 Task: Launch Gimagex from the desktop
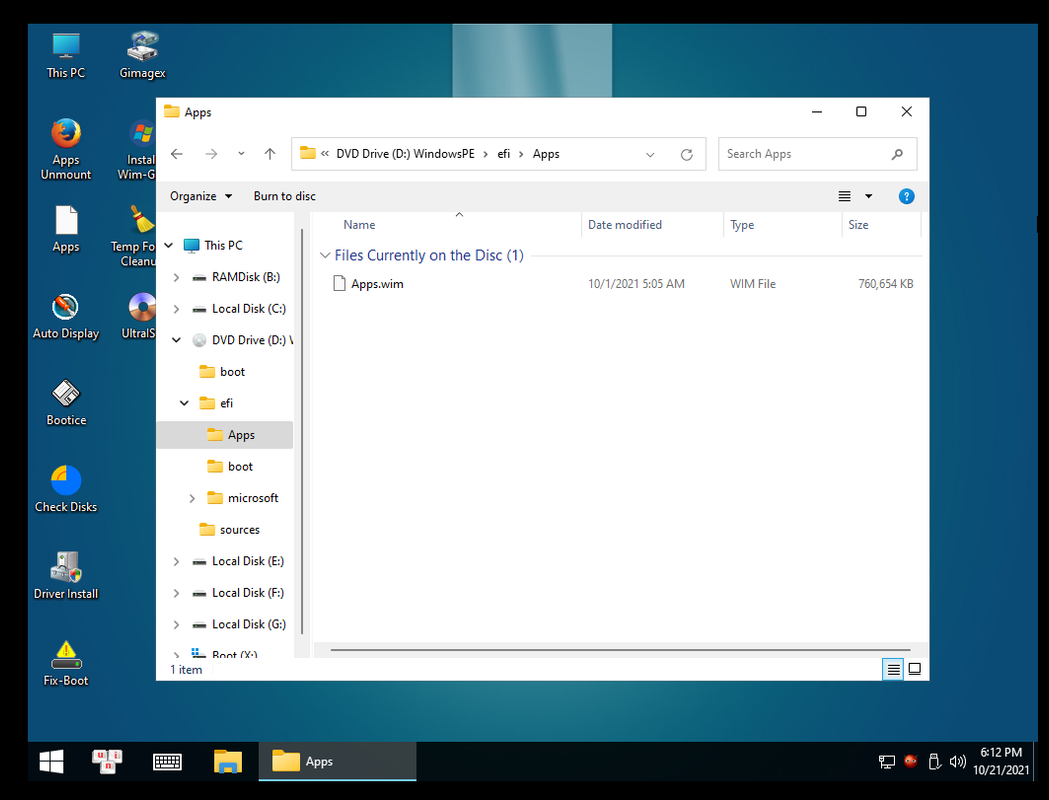tap(142, 56)
